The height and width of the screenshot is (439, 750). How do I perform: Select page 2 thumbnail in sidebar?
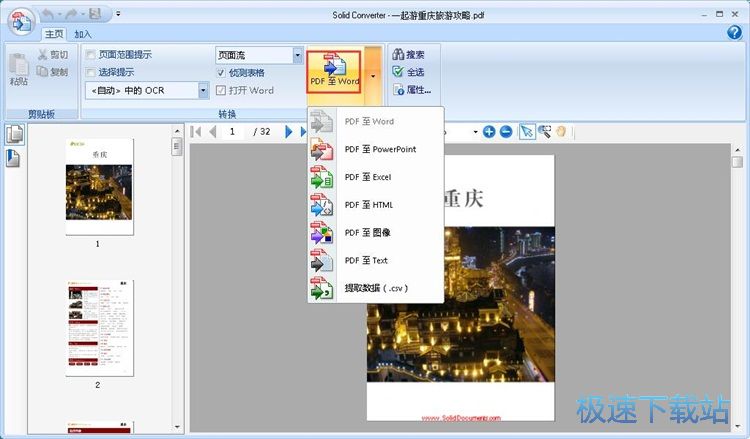click(x=99, y=328)
